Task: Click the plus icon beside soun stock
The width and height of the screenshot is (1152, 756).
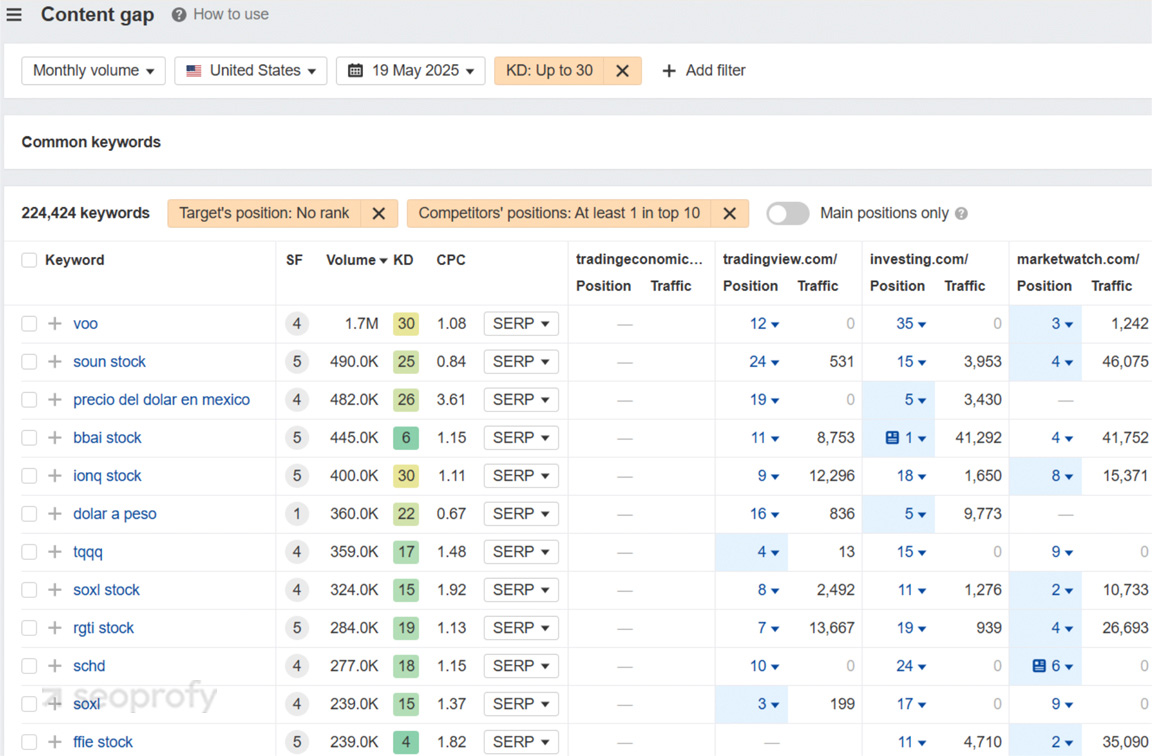Action: click(x=55, y=361)
